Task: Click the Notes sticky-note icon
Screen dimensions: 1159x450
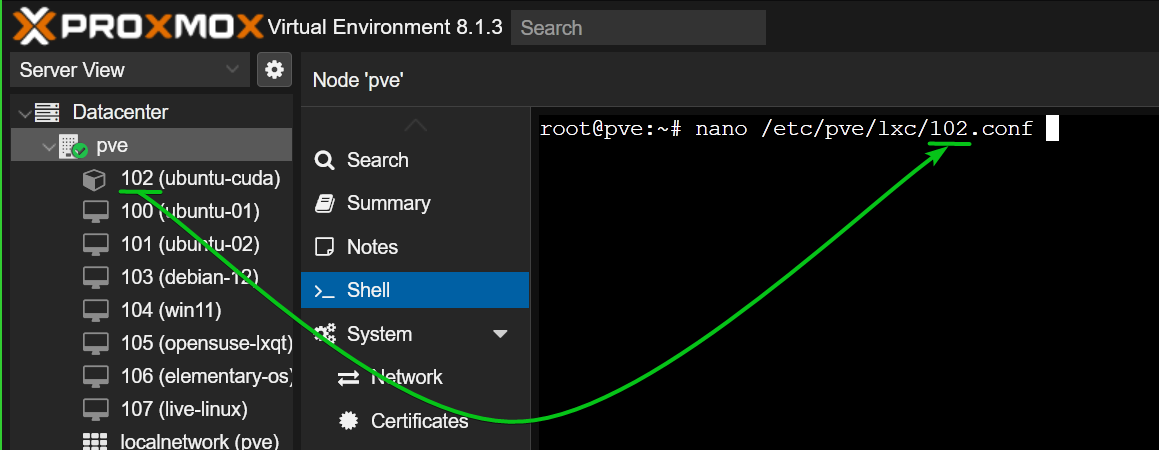Action: coord(324,247)
